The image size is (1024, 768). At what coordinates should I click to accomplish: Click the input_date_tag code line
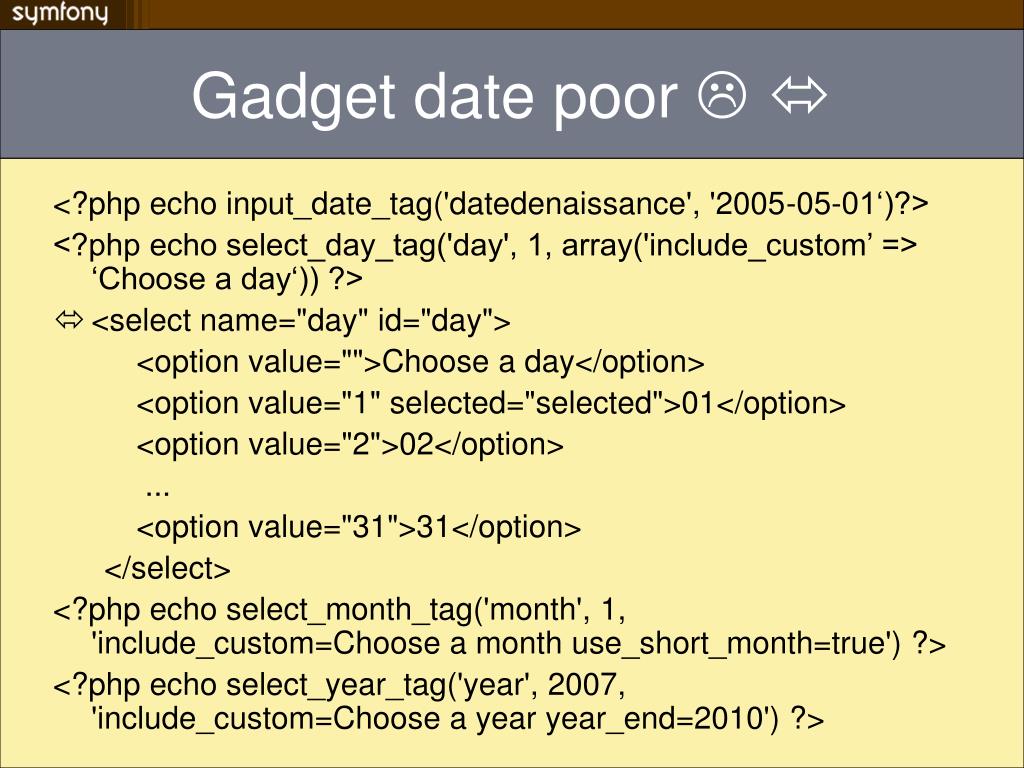tap(490, 204)
